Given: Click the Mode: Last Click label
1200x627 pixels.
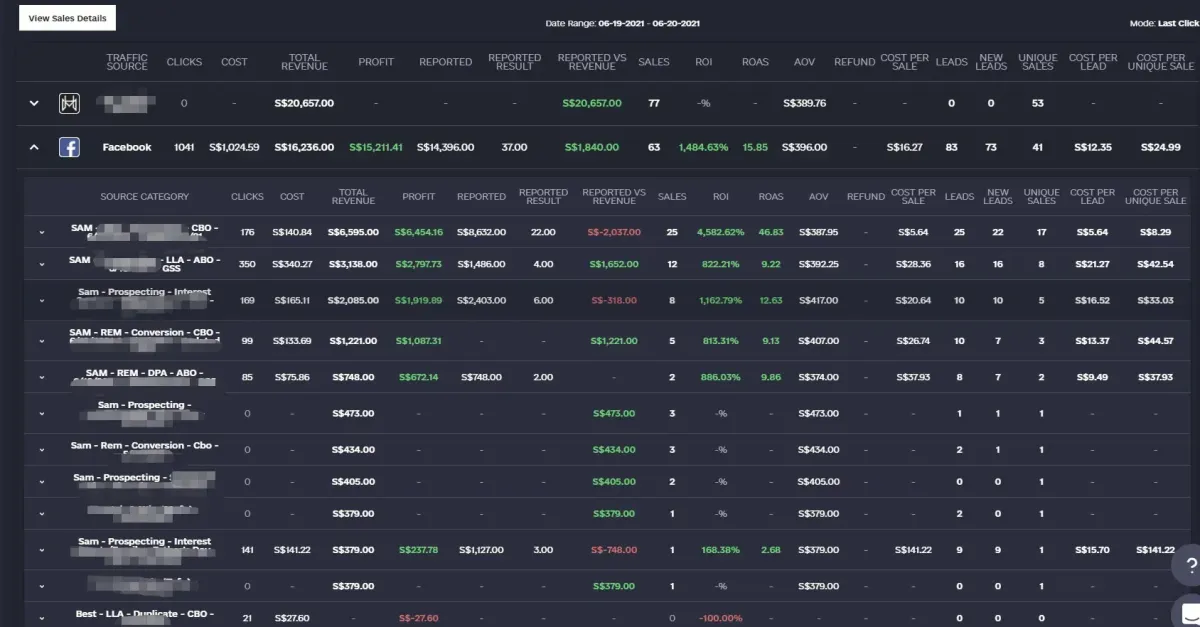Looking at the screenshot, I should coord(1164,22).
